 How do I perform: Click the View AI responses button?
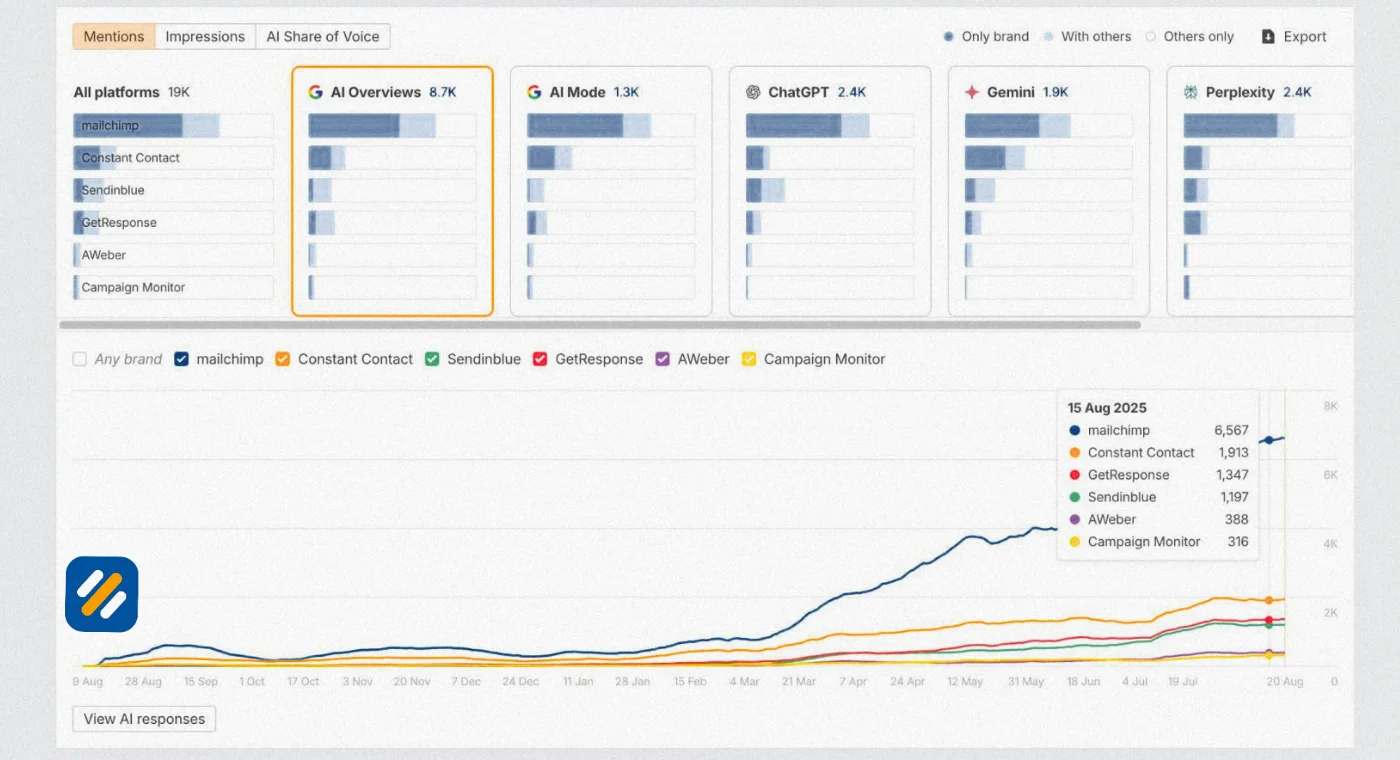click(x=144, y=719)
